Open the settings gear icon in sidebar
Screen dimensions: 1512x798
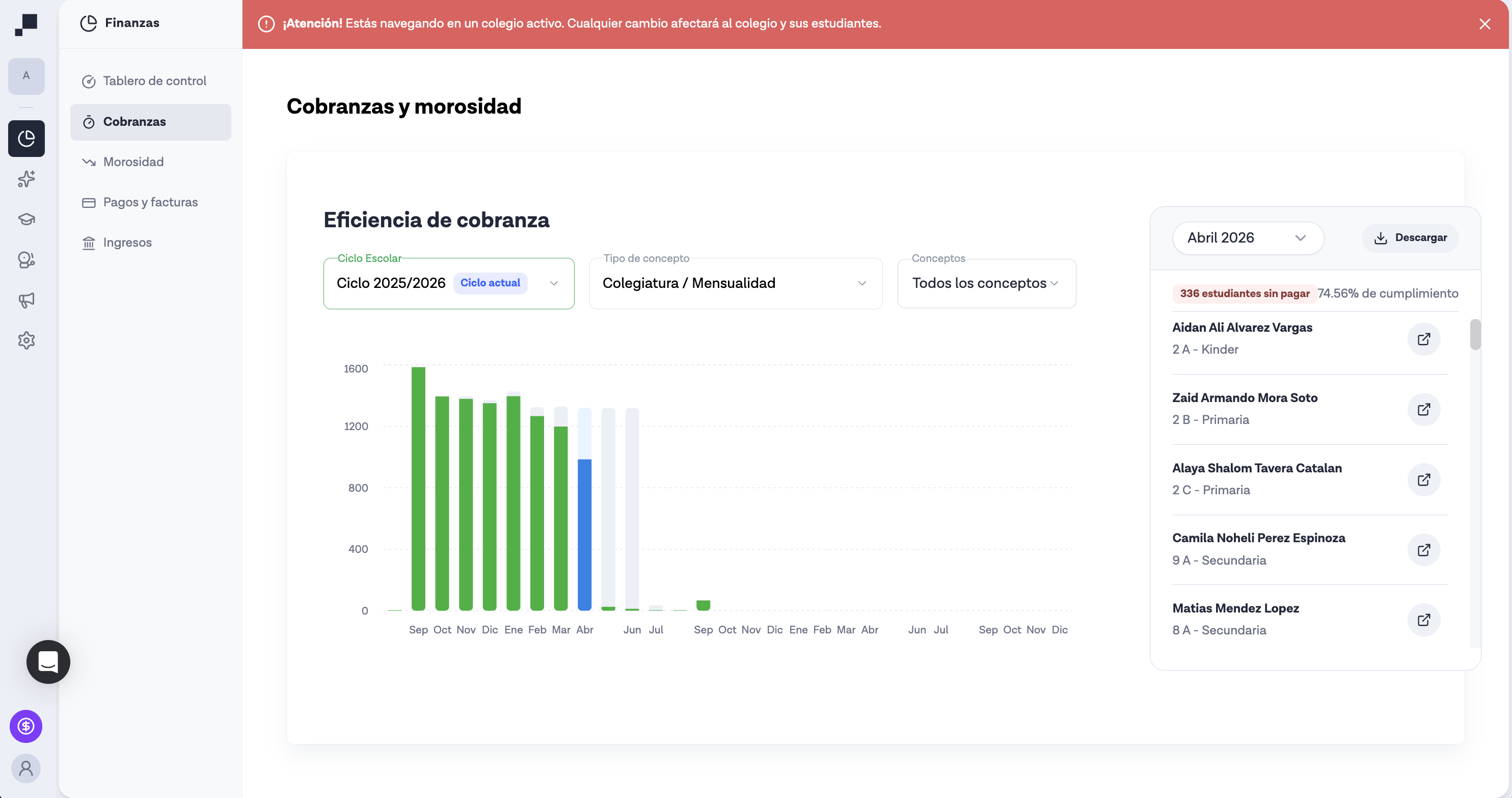[26, 340]
